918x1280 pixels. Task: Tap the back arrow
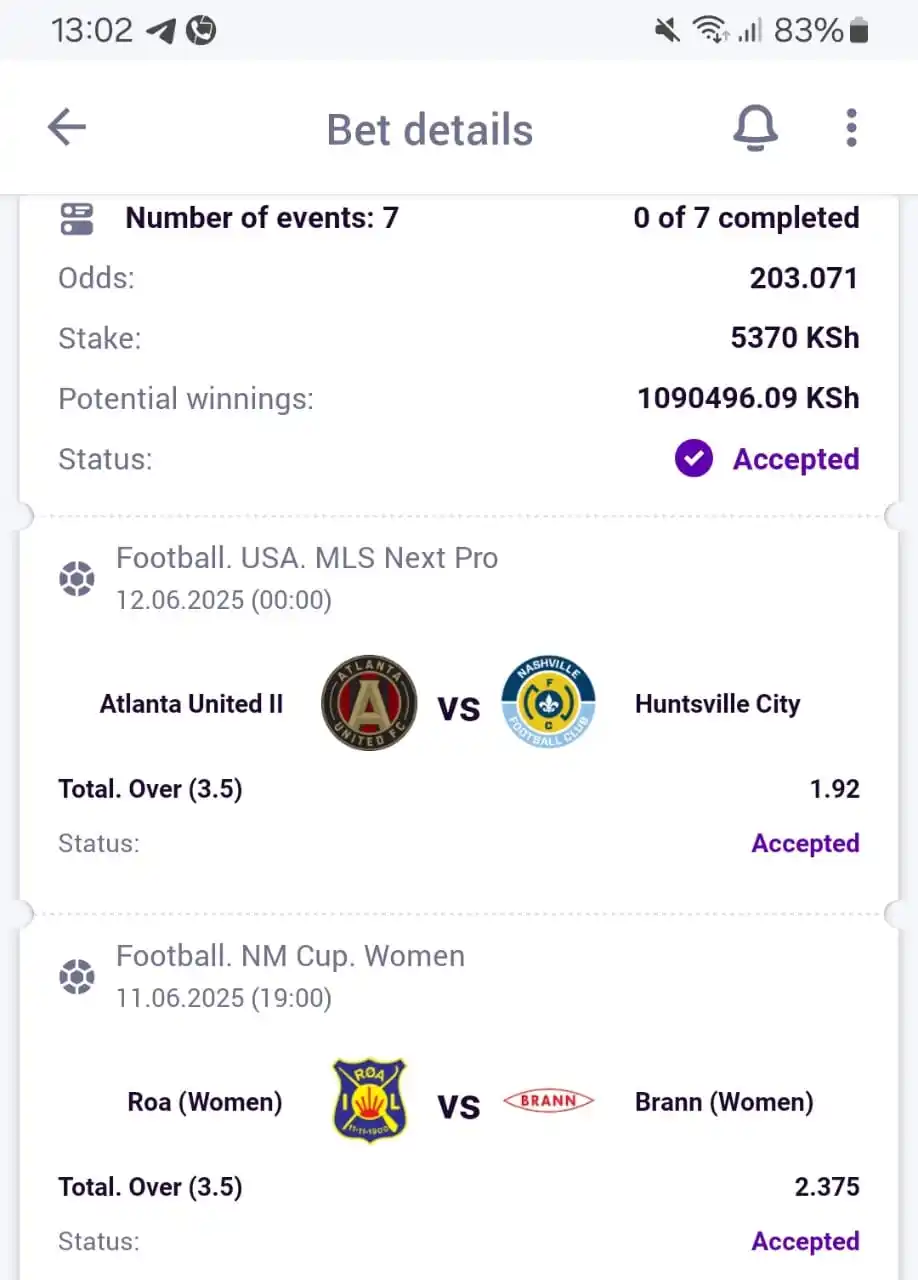(66, 127)
